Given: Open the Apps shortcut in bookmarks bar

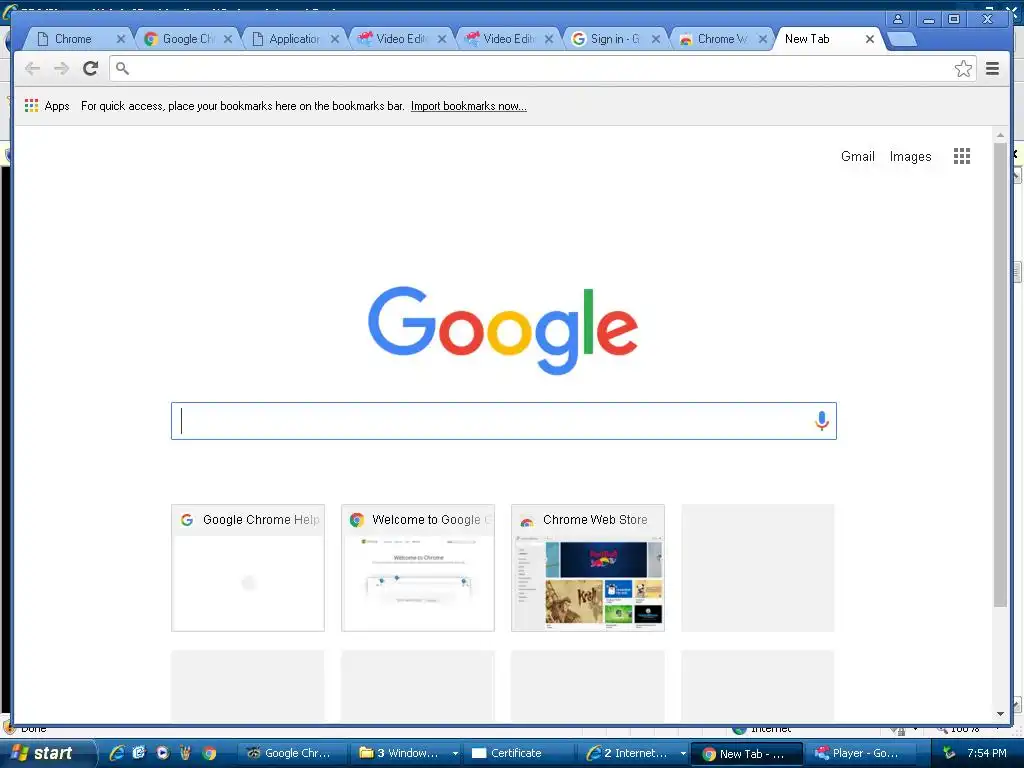Looking at the screenshot, I should (47, 106).
